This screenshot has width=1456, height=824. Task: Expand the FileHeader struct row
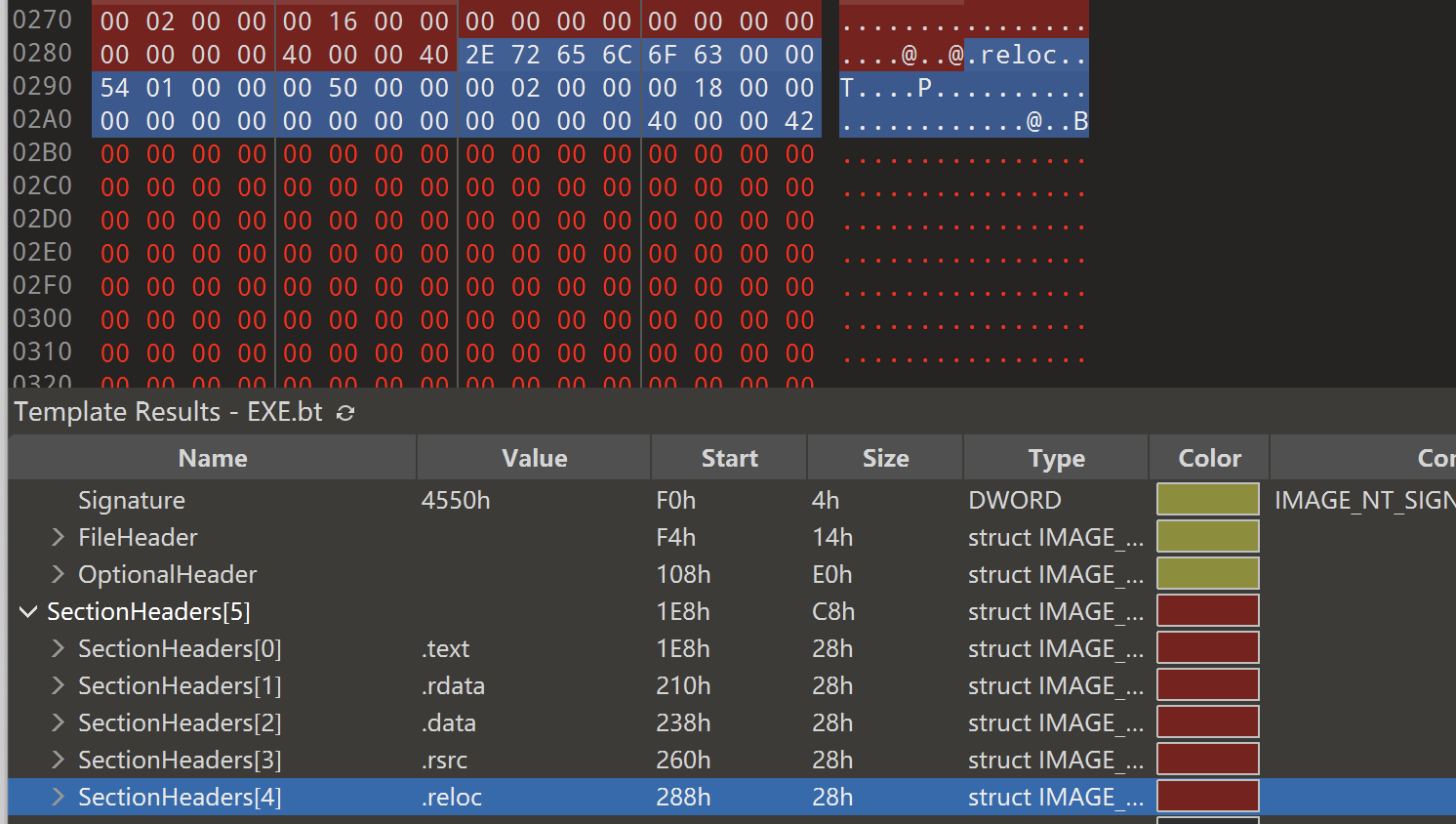[x=58, y=537]
